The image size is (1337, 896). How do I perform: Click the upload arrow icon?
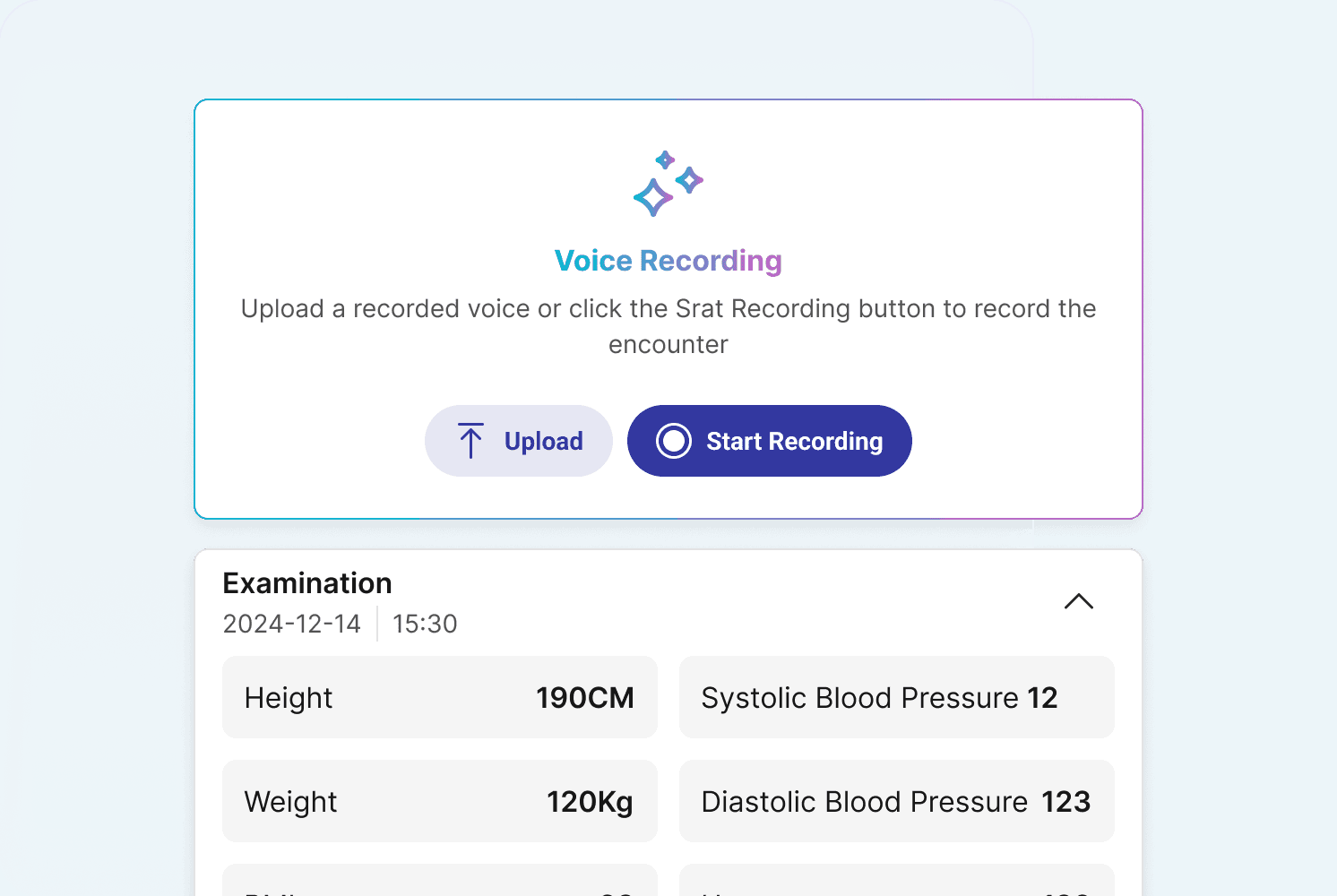(x=470, y=441)
